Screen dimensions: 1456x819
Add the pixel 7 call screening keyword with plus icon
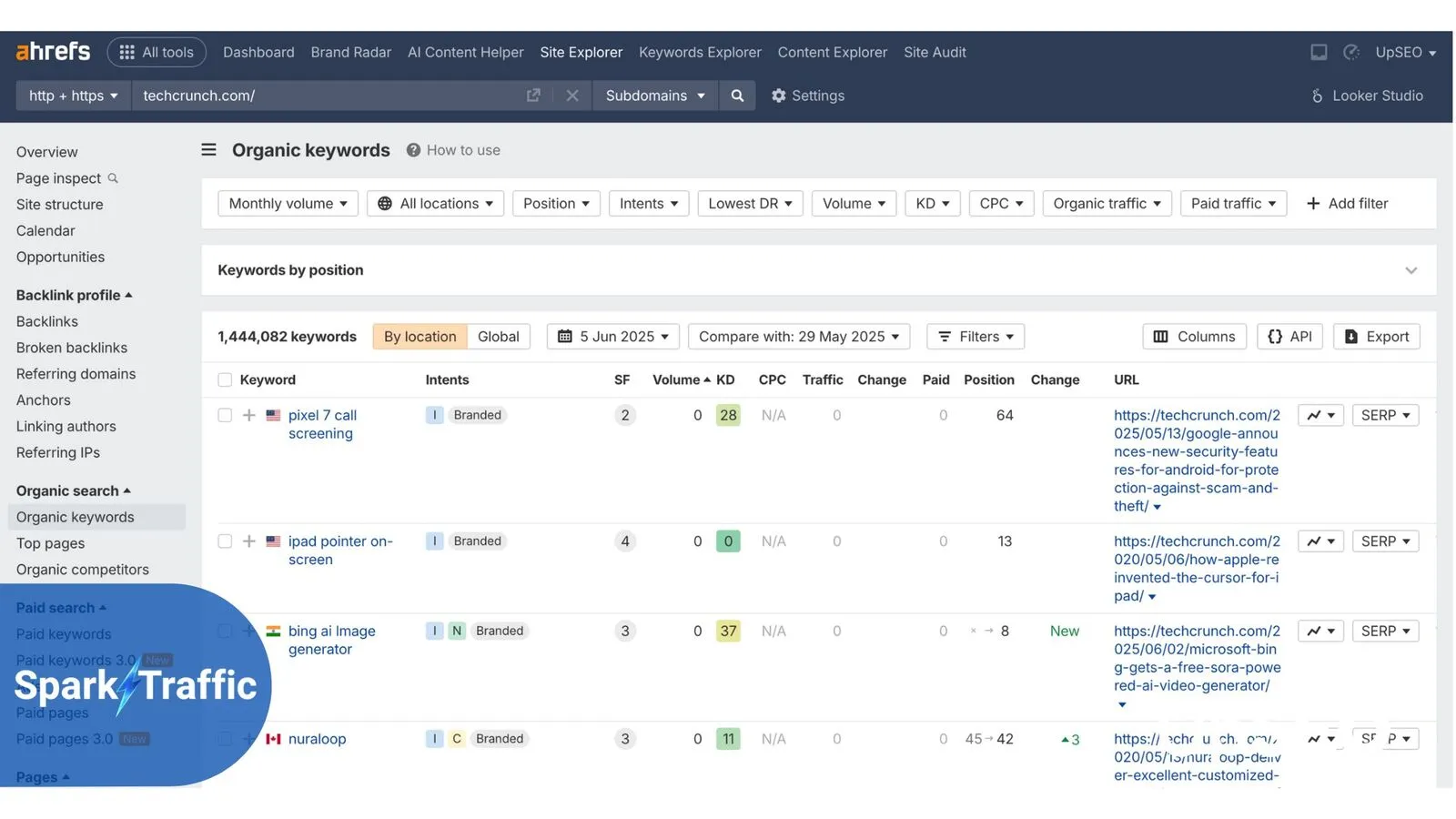pos(248,415)
